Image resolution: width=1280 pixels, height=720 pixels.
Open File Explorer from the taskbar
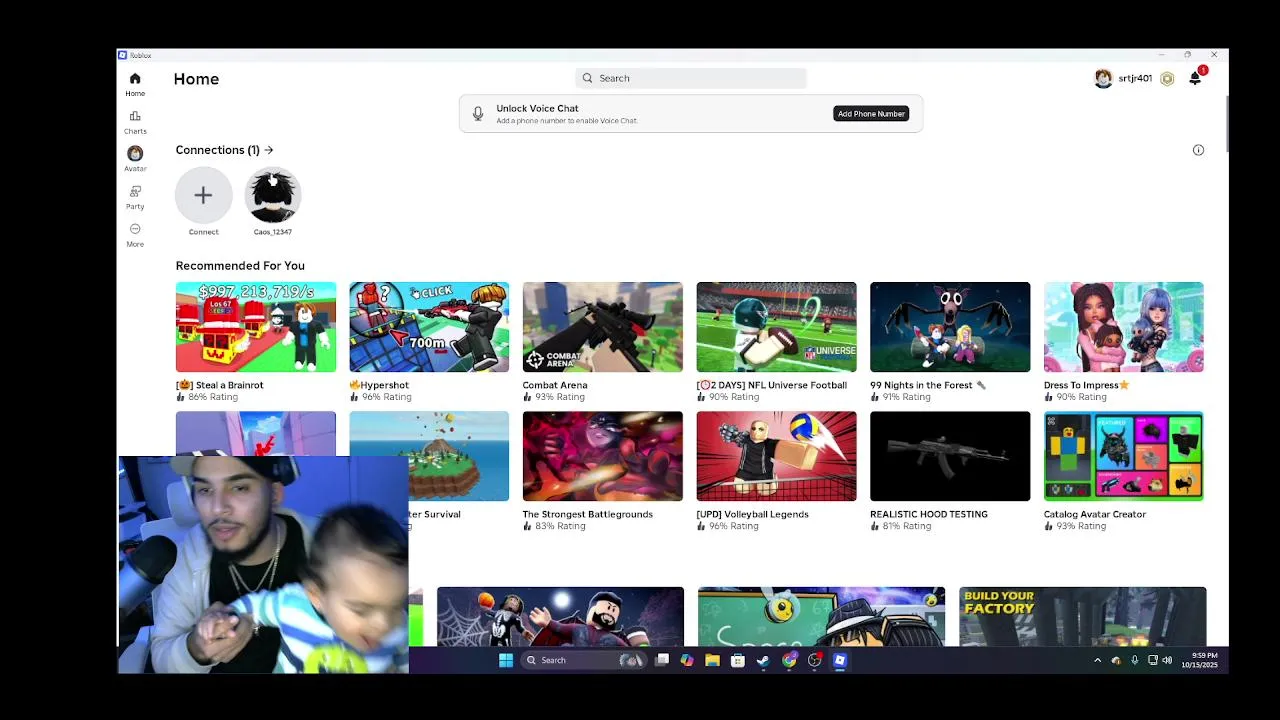[712, 660]
